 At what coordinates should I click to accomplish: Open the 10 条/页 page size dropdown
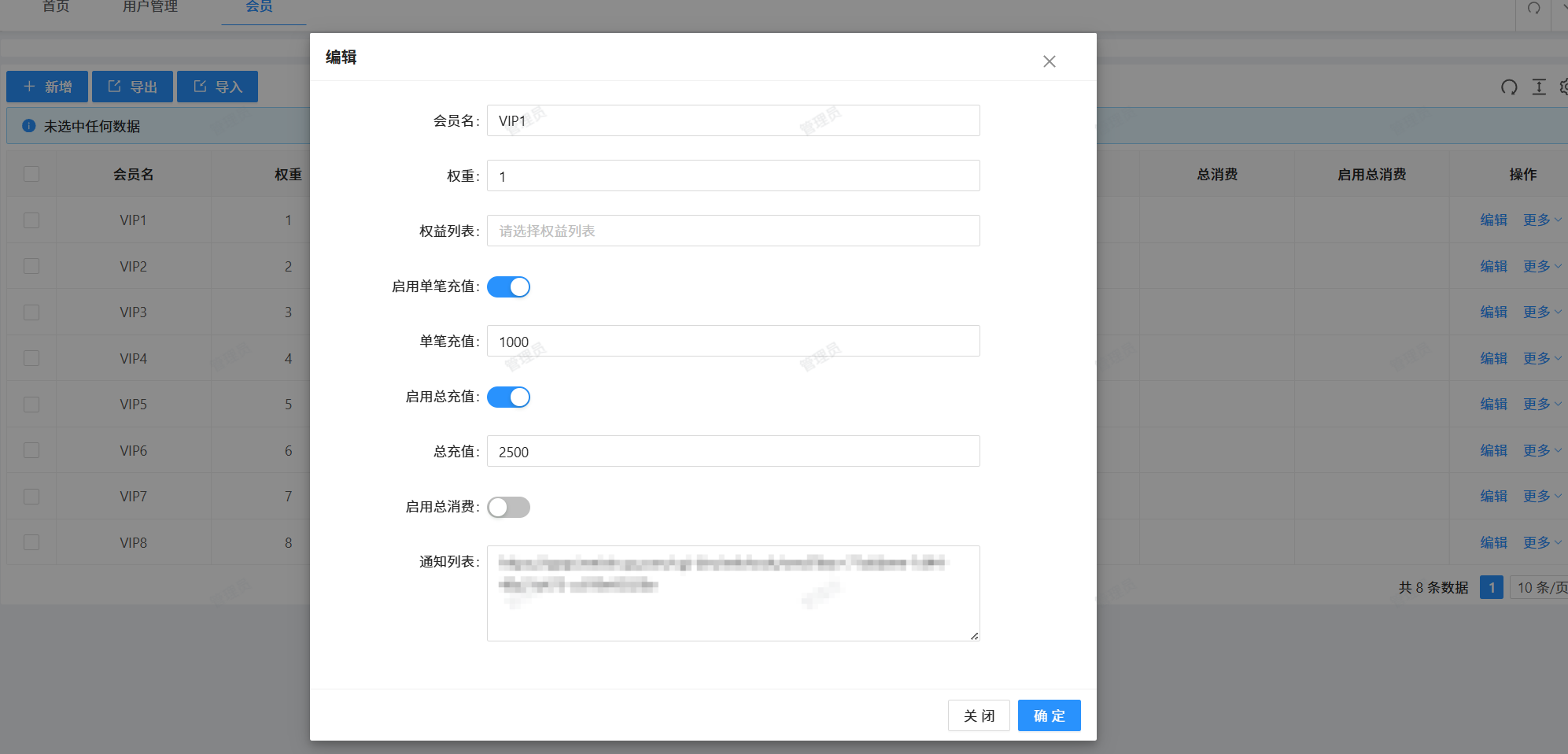1538,587
